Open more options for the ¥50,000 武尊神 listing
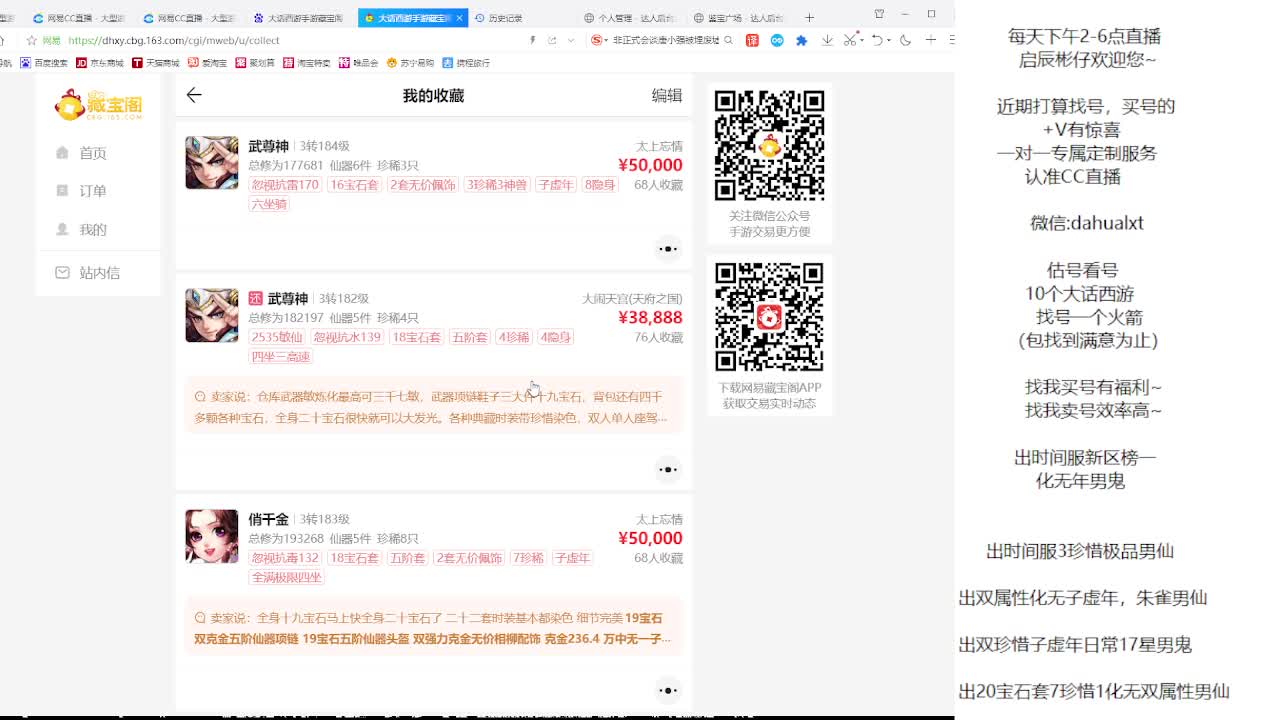Screen dimensions: 1280x720 pos(667,249)
